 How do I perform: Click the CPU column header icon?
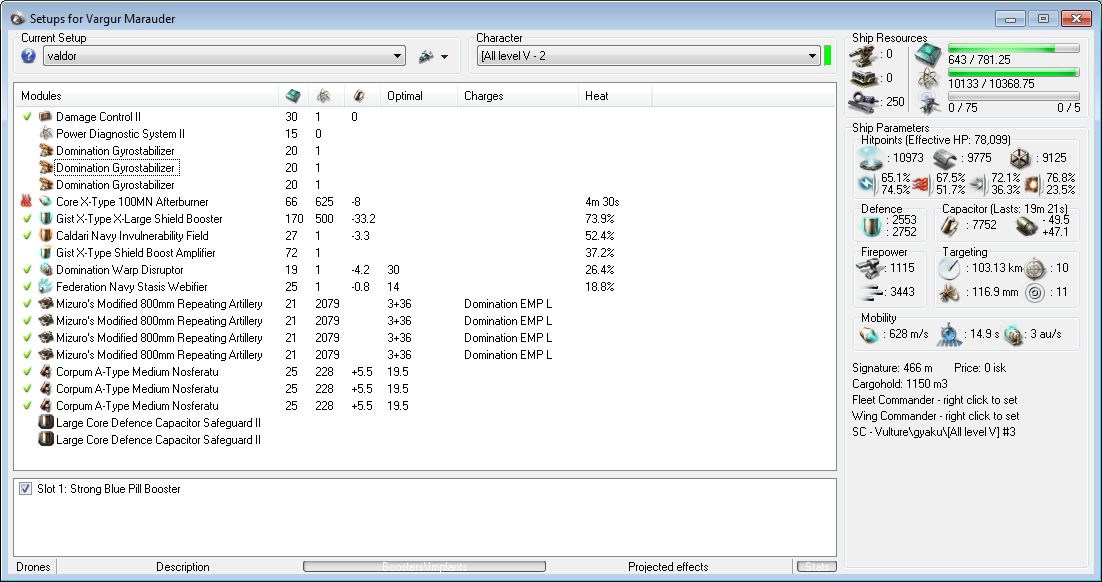[292, 96]
